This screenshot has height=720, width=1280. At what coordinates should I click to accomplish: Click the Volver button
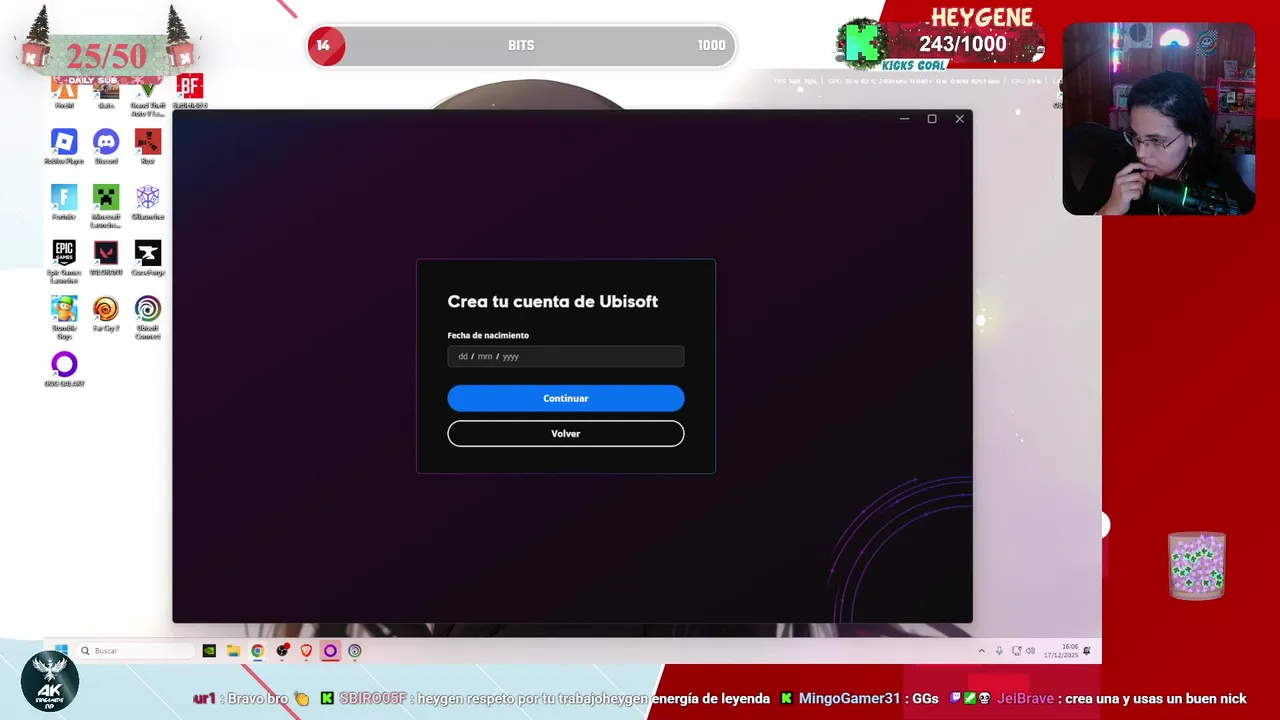(565, 433)
